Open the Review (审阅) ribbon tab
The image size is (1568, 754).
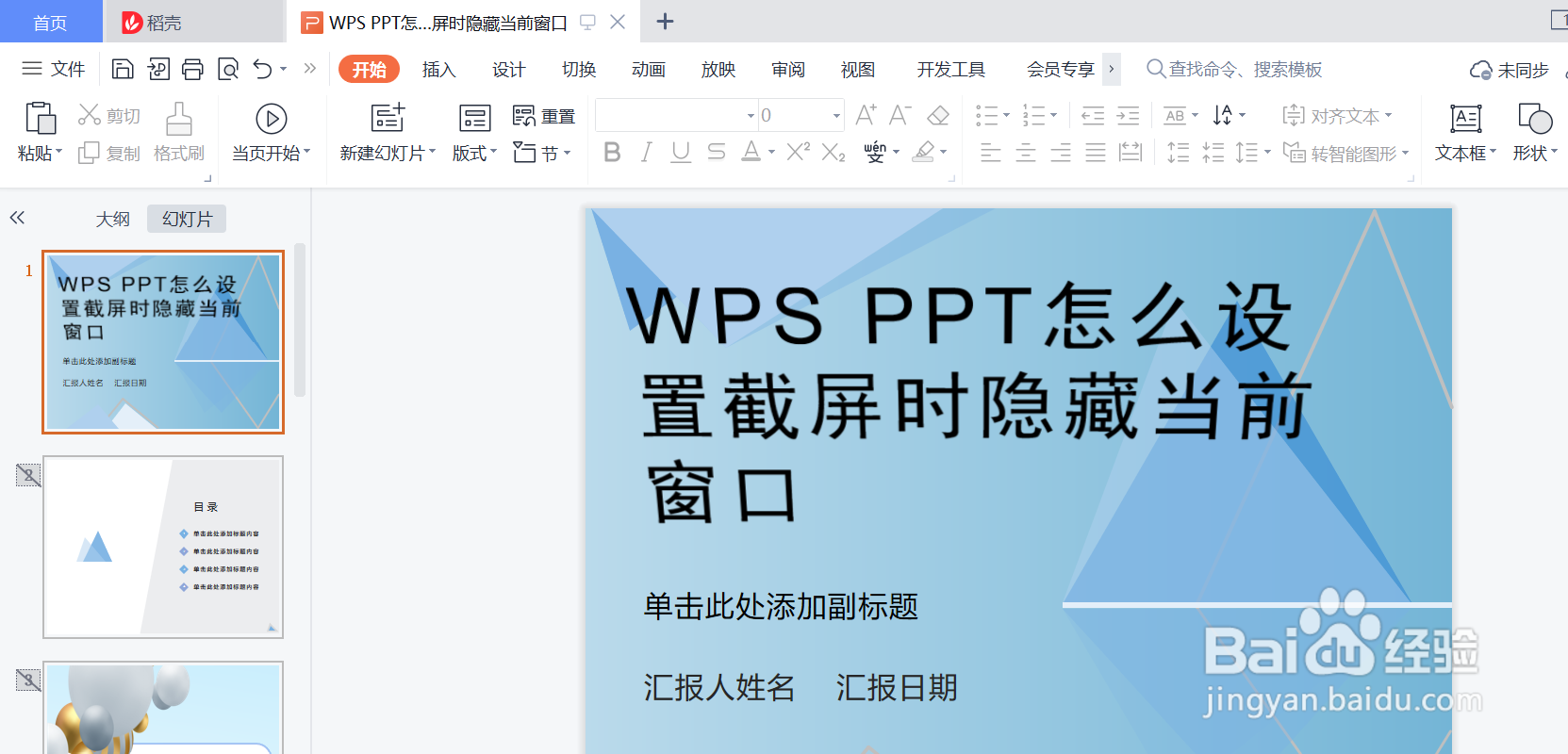(788, 70)
